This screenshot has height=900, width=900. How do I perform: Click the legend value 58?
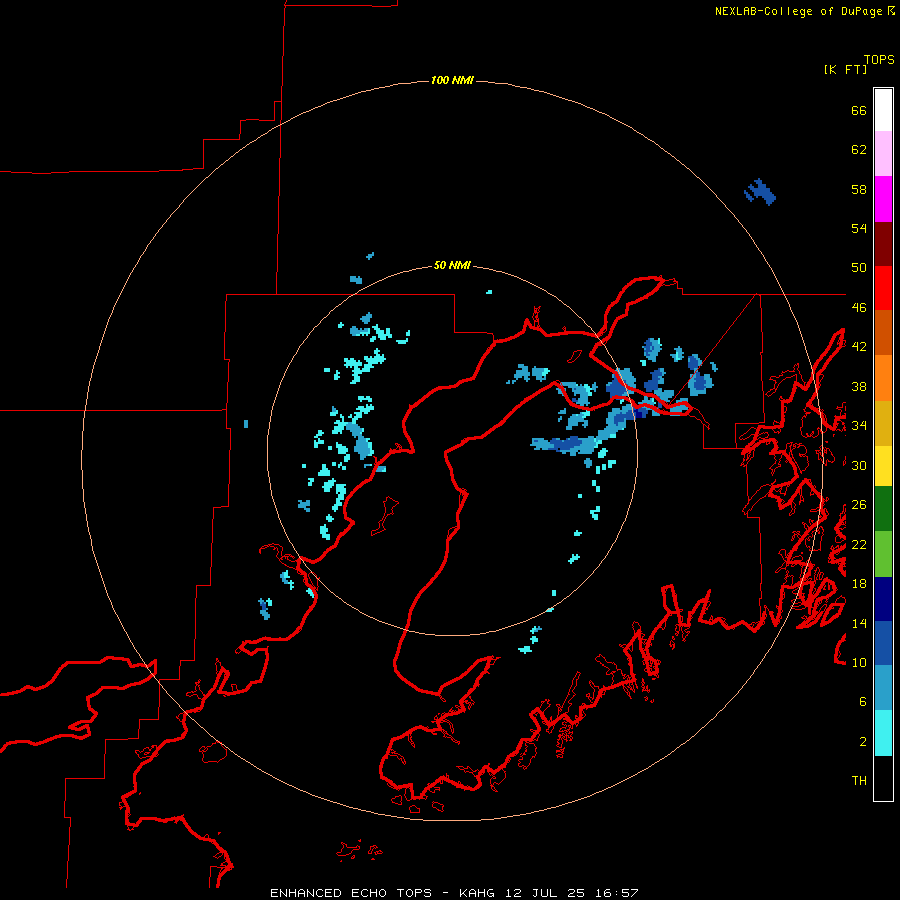pyautogui.click(x=859, y=189)
